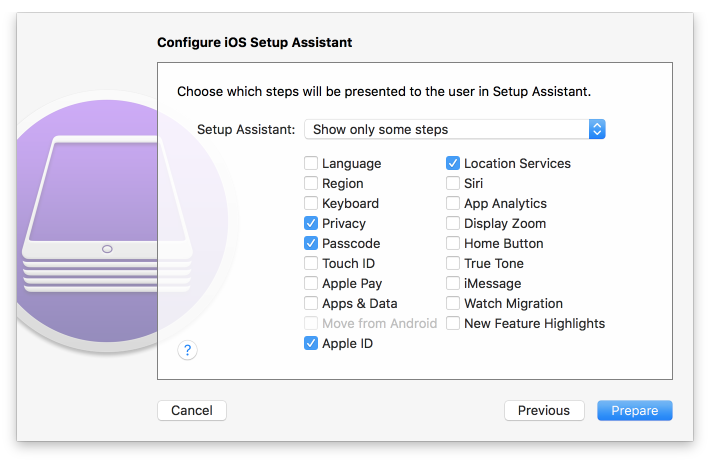Click the Prepare button
The image size is (710, 462).
(634, 410)
